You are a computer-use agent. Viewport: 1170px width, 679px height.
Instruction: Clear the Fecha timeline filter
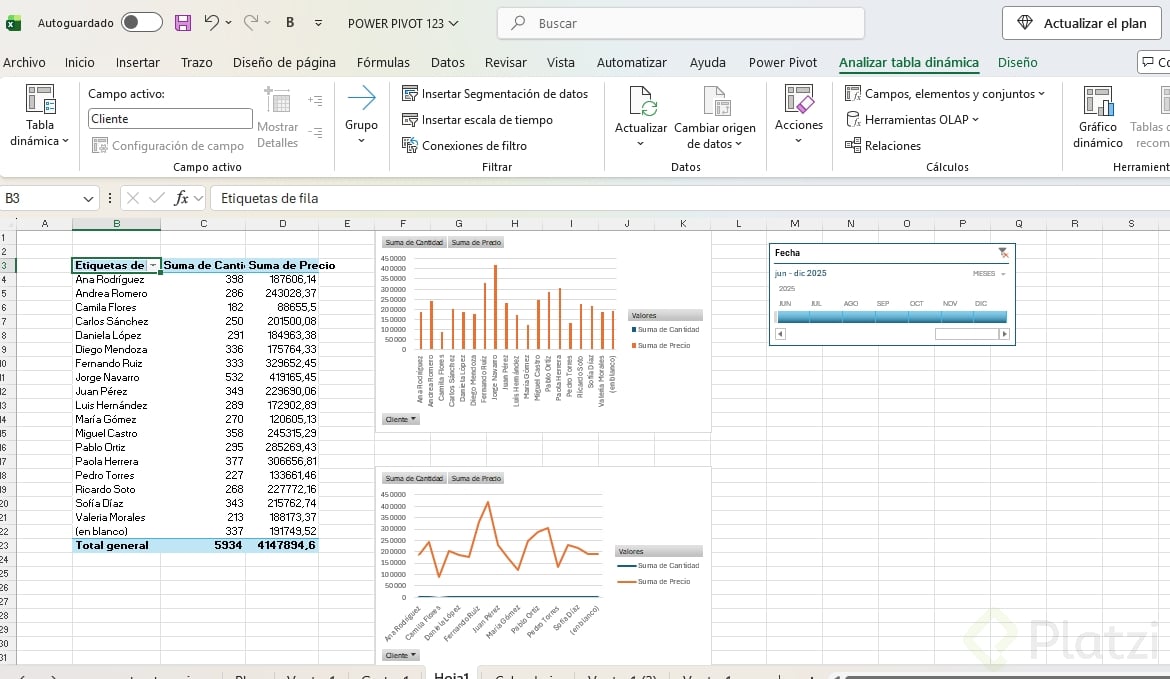(x=1003, y=253)
